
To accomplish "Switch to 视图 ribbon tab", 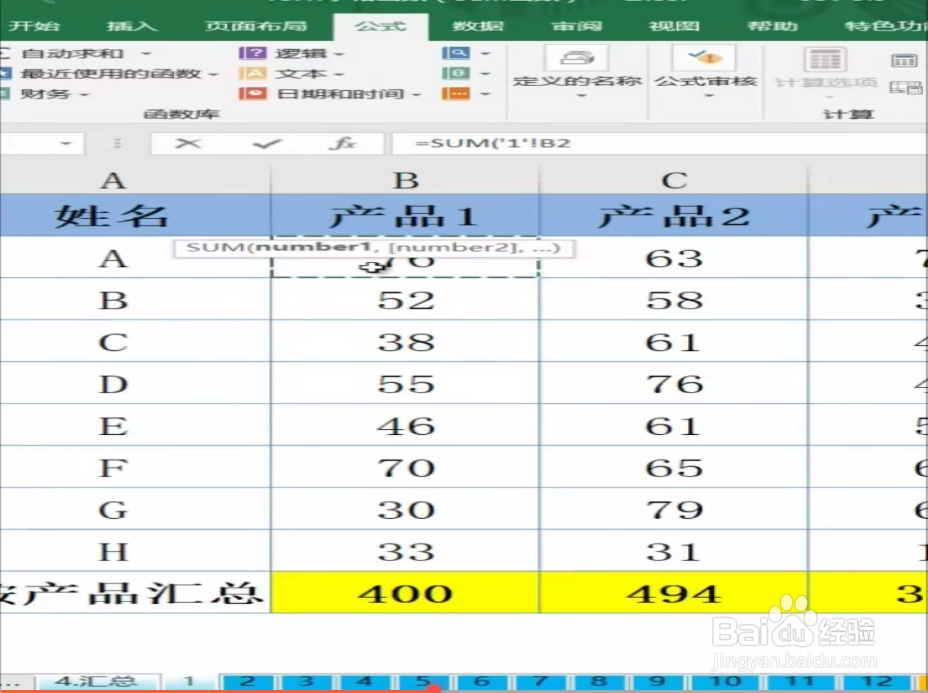I will coord(674,26).
